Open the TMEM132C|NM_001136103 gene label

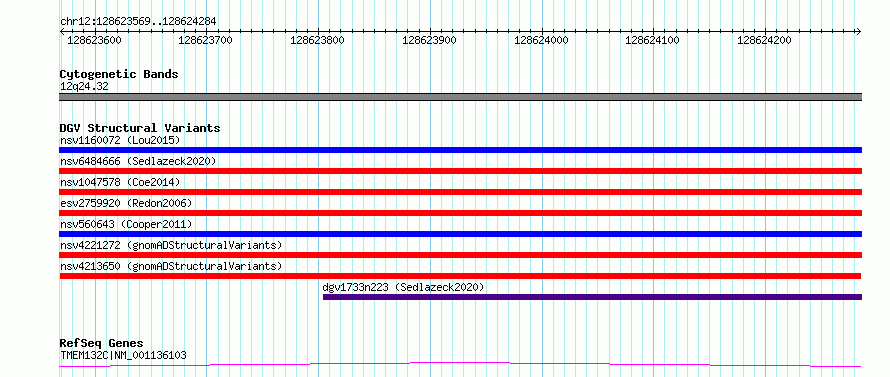123,356
